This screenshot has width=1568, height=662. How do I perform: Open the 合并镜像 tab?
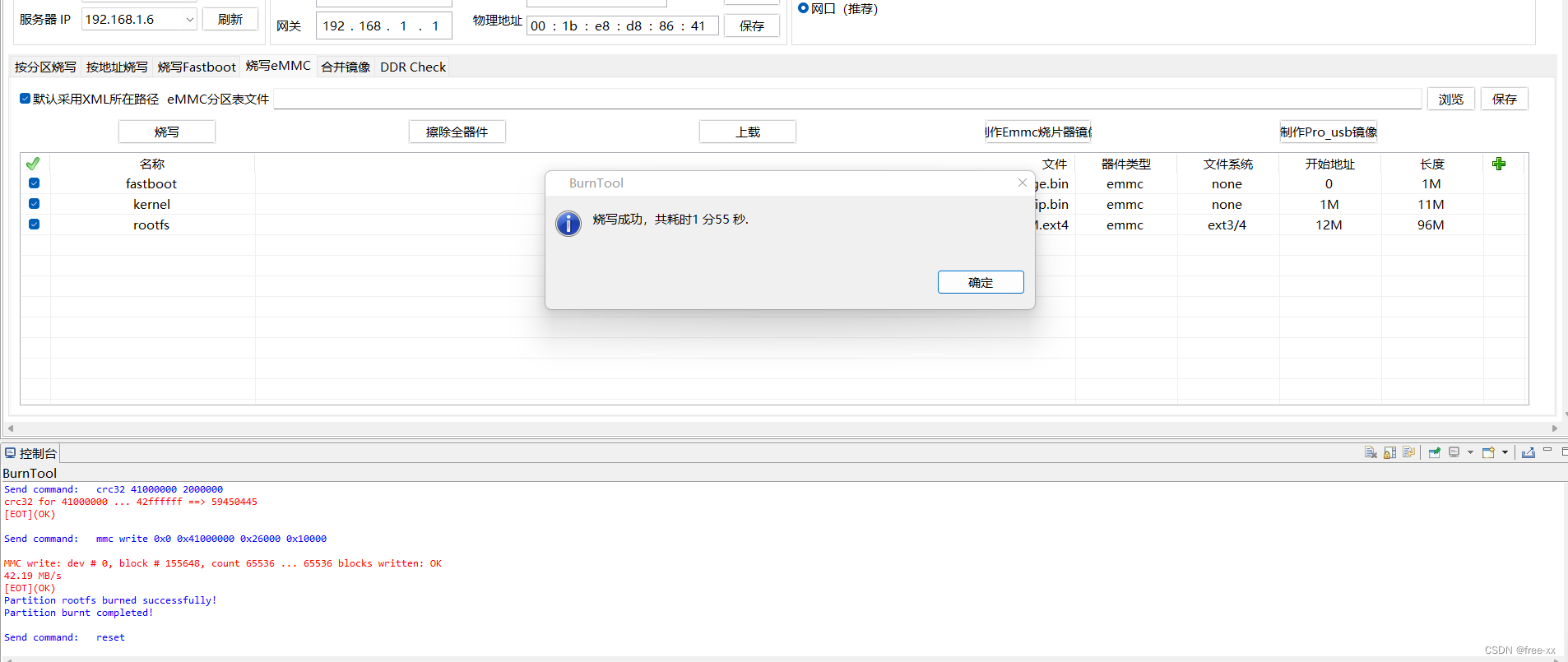pos(346,67)
